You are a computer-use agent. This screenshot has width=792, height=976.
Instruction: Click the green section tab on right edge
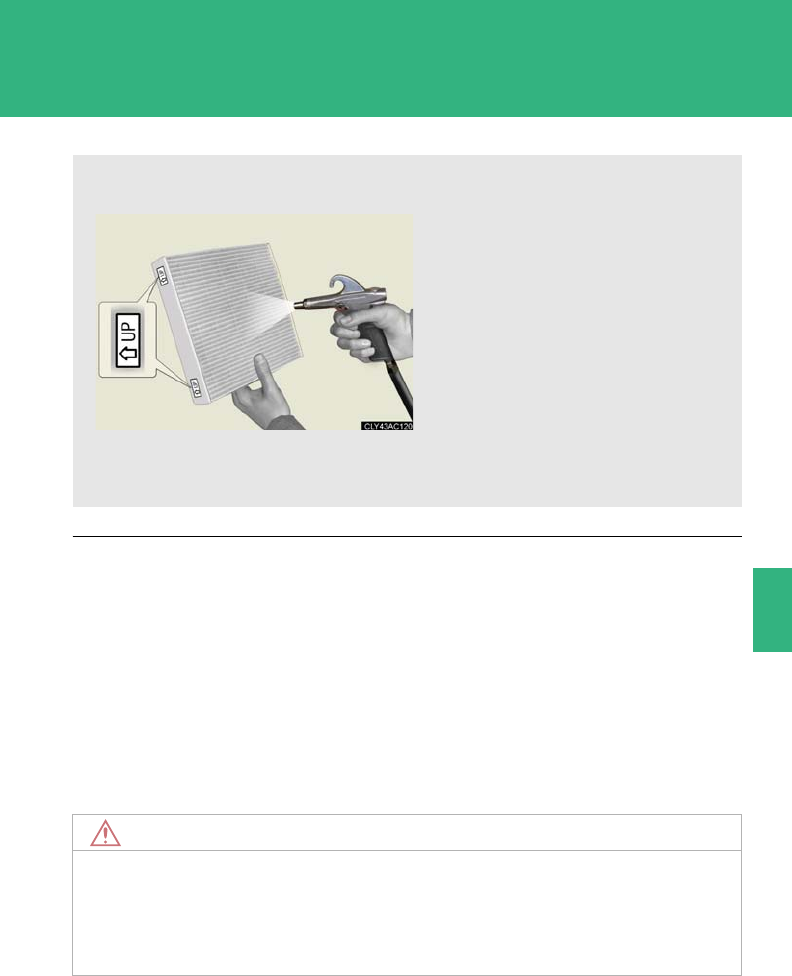click(772, 610)
